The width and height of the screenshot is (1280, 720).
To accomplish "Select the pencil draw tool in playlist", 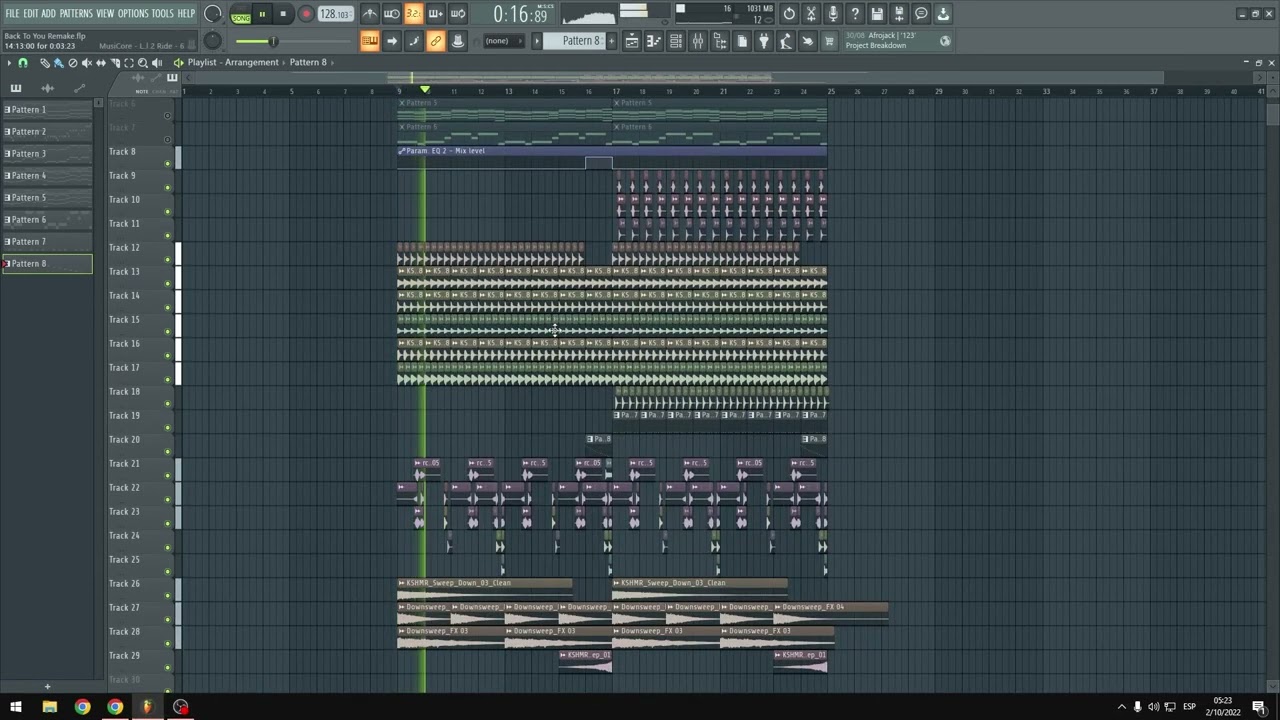I will pos(44,63).
